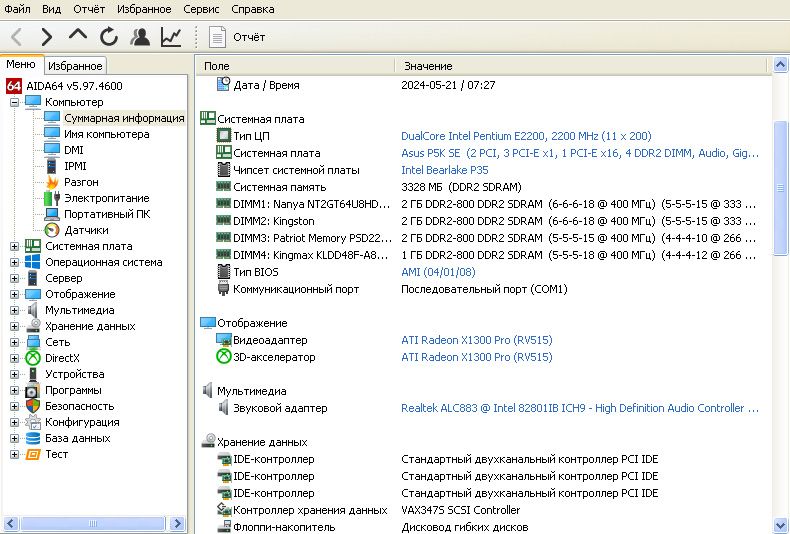Expand the Отображение tree node
Viewport: 790px width, 534px height.
tap(15, 294)
